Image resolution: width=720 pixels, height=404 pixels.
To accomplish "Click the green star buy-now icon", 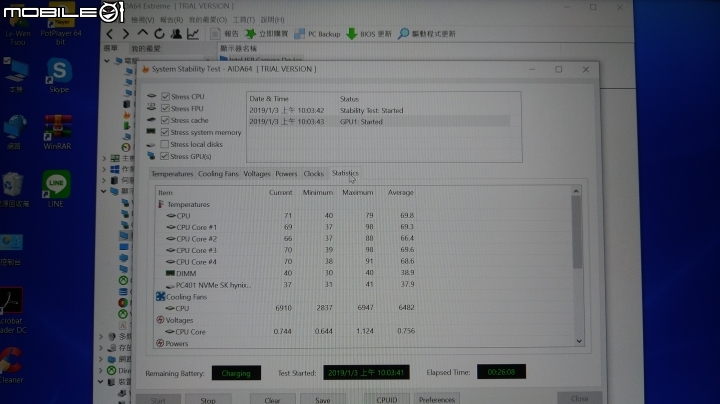I will (250, 34).
